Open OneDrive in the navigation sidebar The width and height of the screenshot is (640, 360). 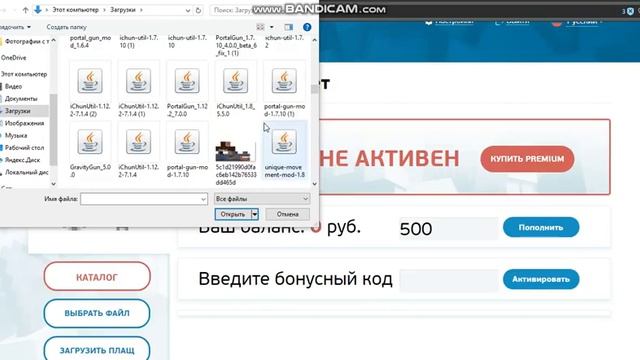pos(13,58)
